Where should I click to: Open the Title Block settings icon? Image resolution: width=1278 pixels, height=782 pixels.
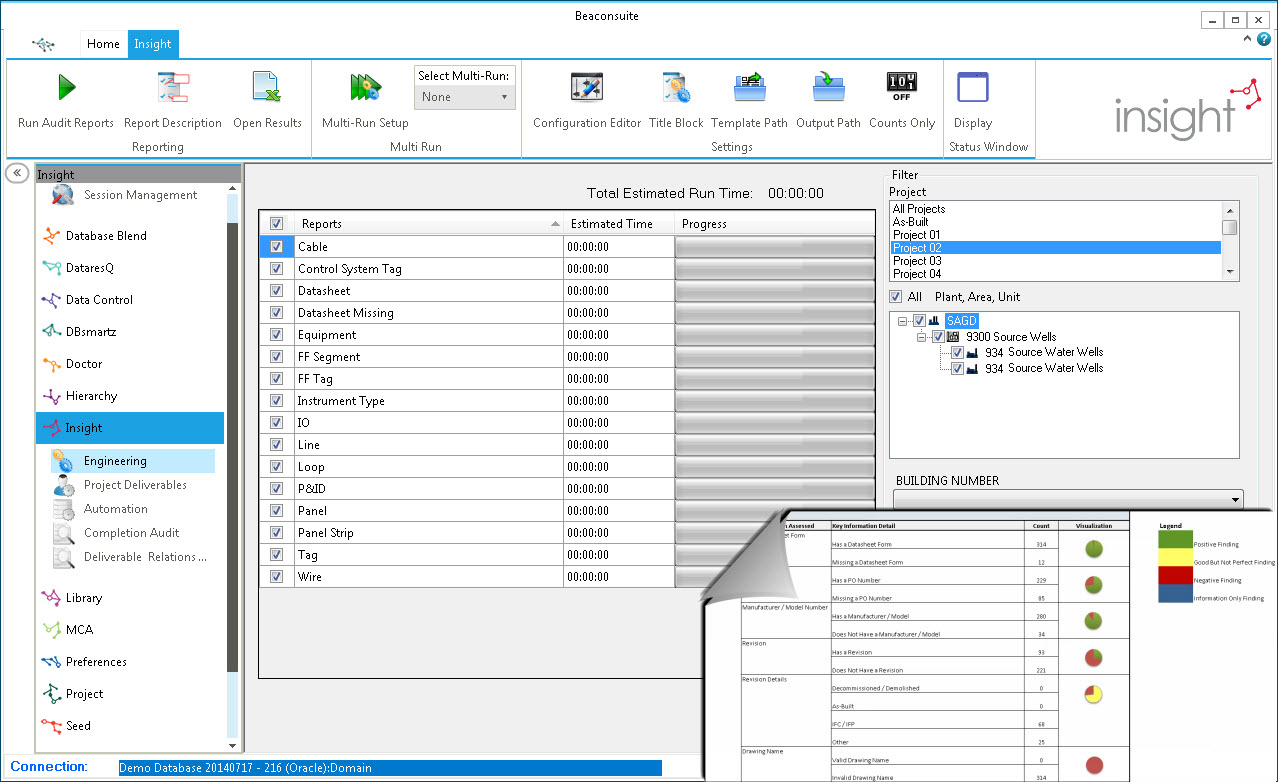tap(676, 88)
